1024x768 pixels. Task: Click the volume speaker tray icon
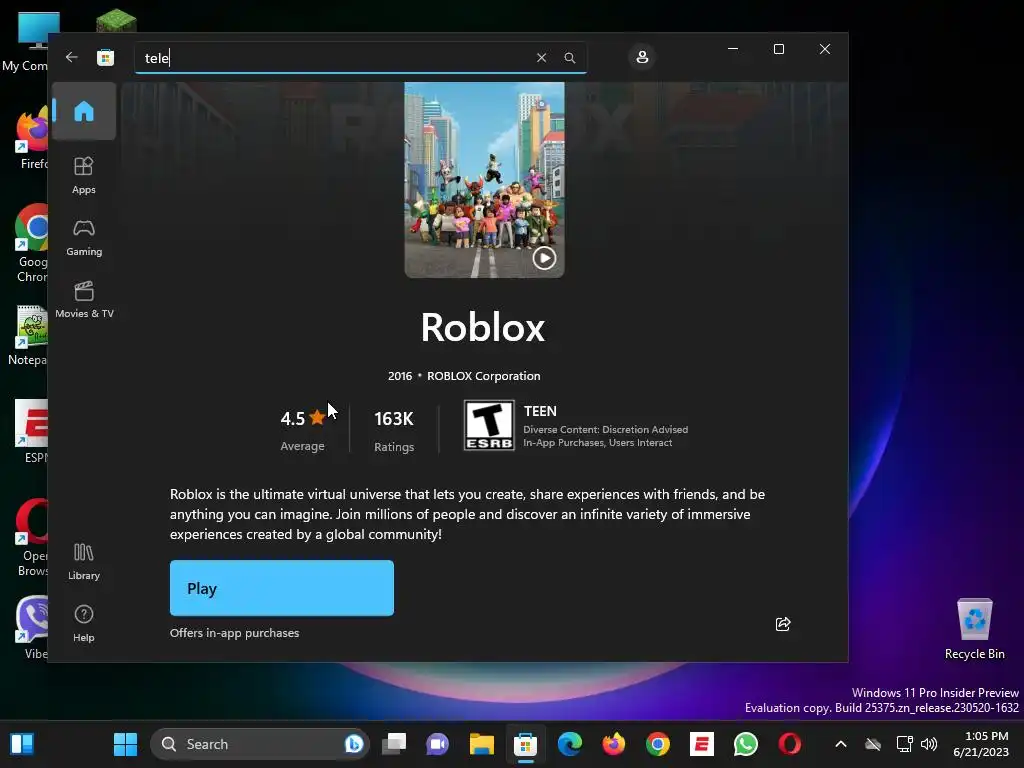929,744
